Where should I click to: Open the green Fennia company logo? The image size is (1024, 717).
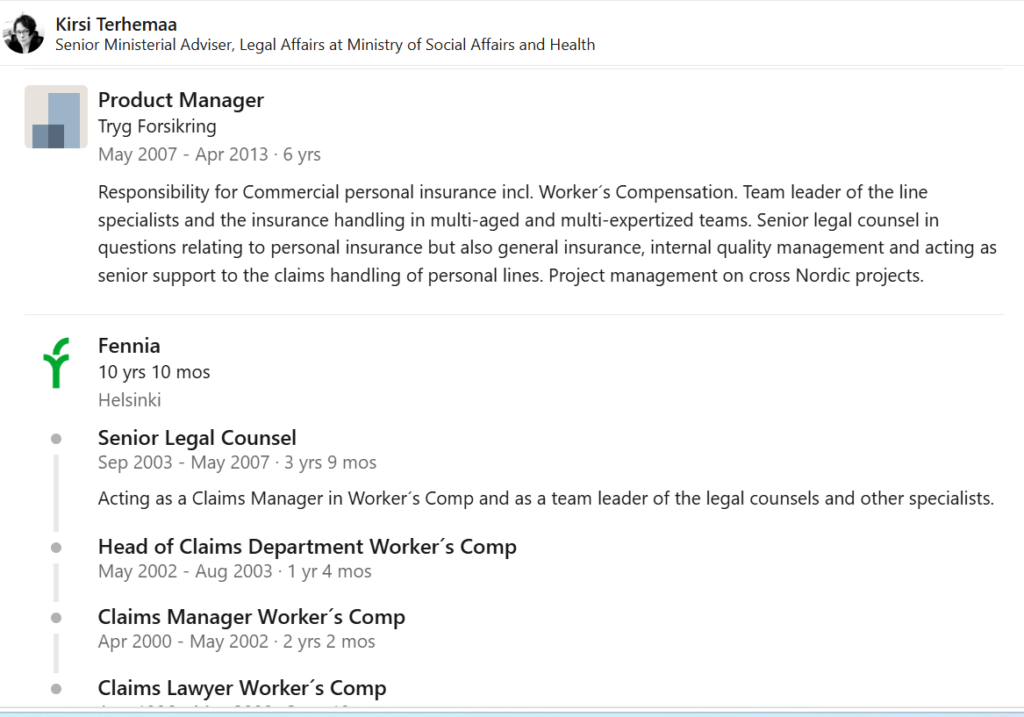(x=56, y=363)
